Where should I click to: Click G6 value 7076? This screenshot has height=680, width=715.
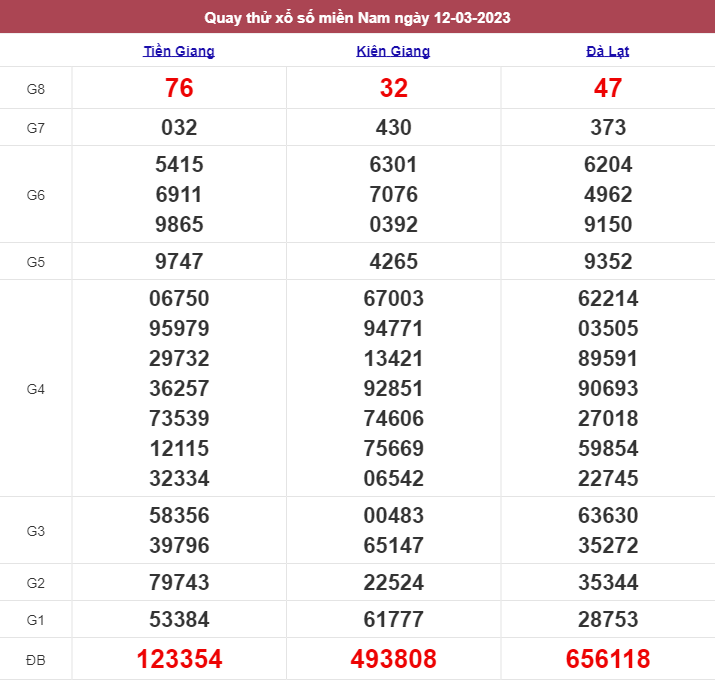(394, 195)
